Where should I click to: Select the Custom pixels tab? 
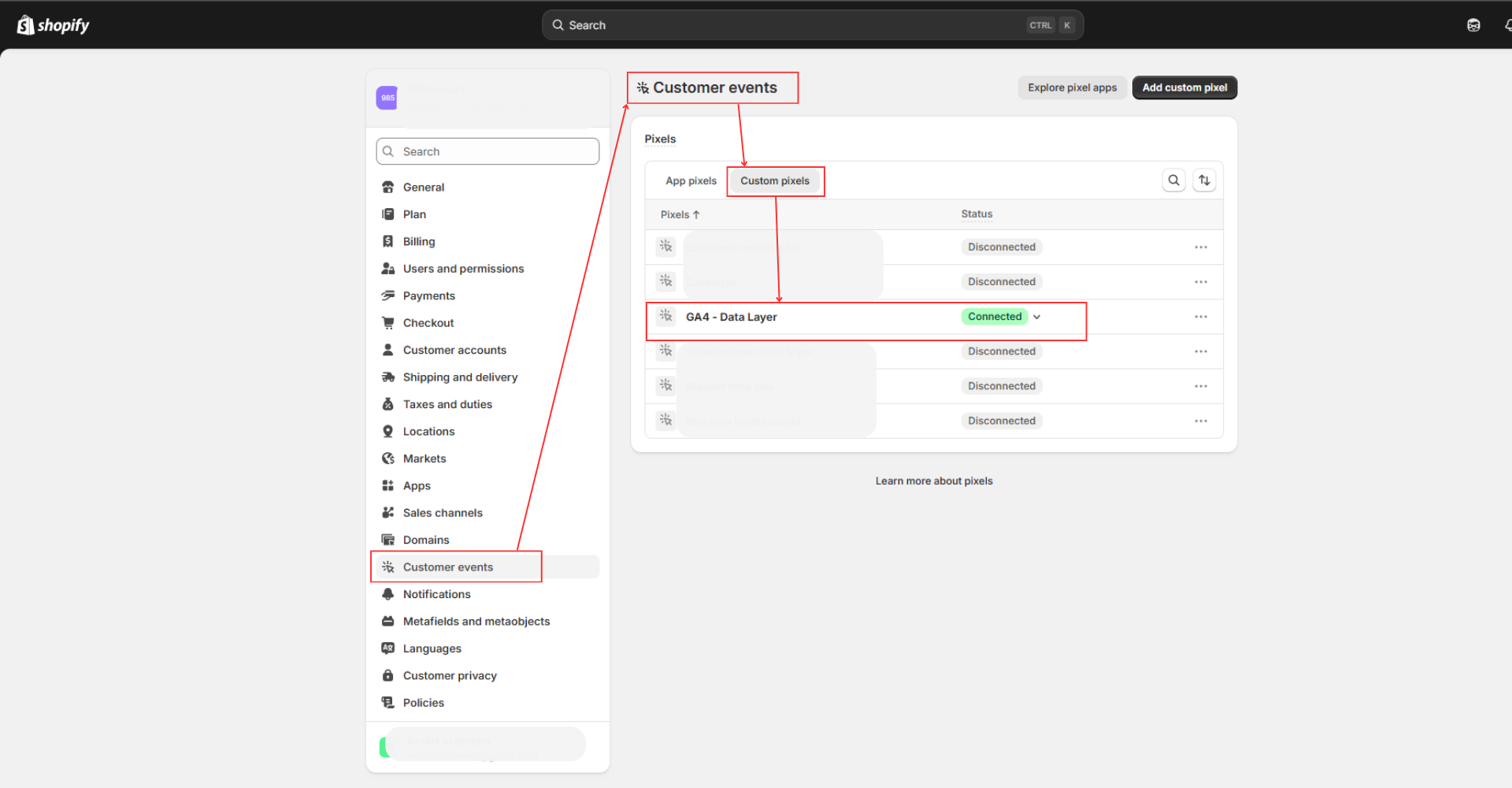point(775,181)
